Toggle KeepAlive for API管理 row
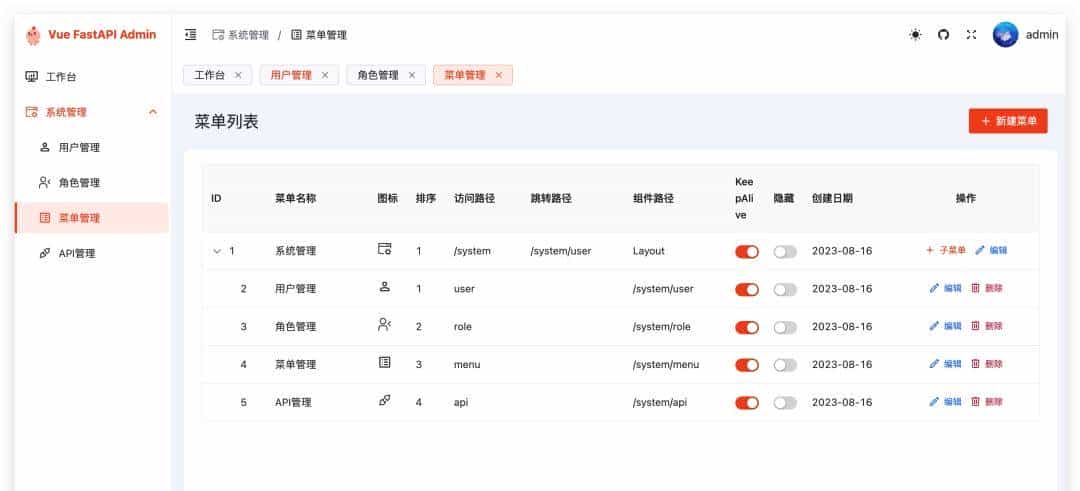 pyautogui.click(x=747, y=403)
